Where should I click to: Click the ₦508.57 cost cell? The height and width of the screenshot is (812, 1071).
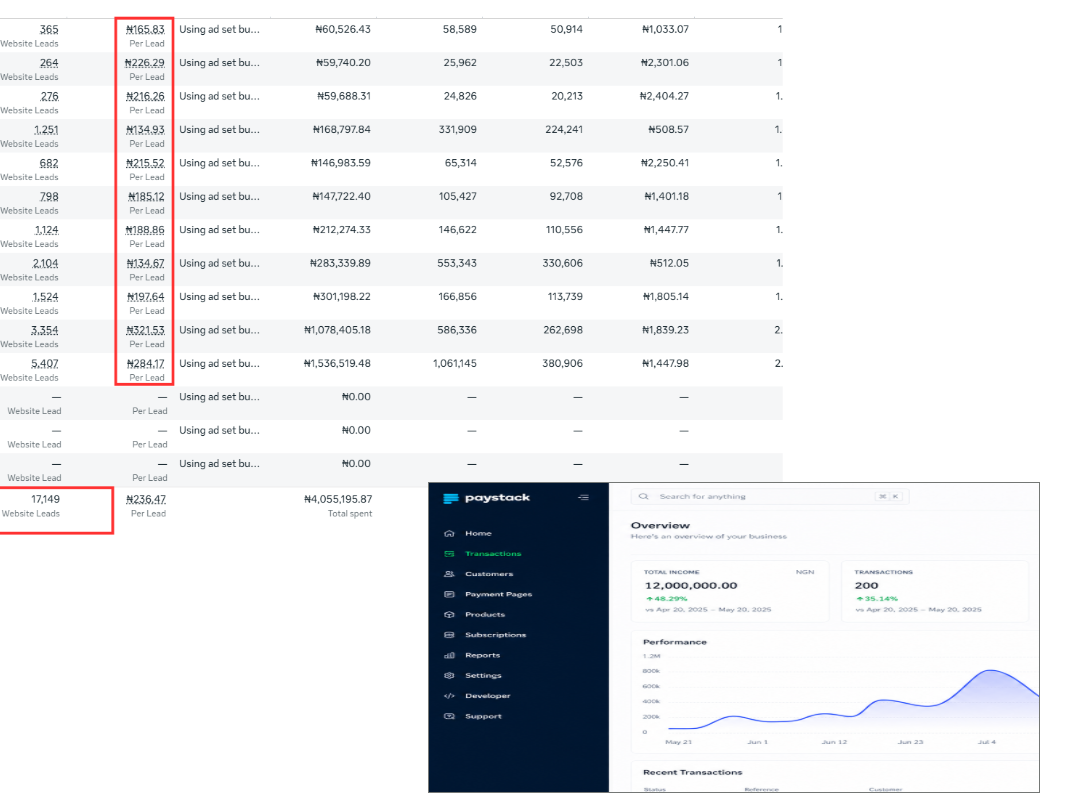tap(669, 130)
